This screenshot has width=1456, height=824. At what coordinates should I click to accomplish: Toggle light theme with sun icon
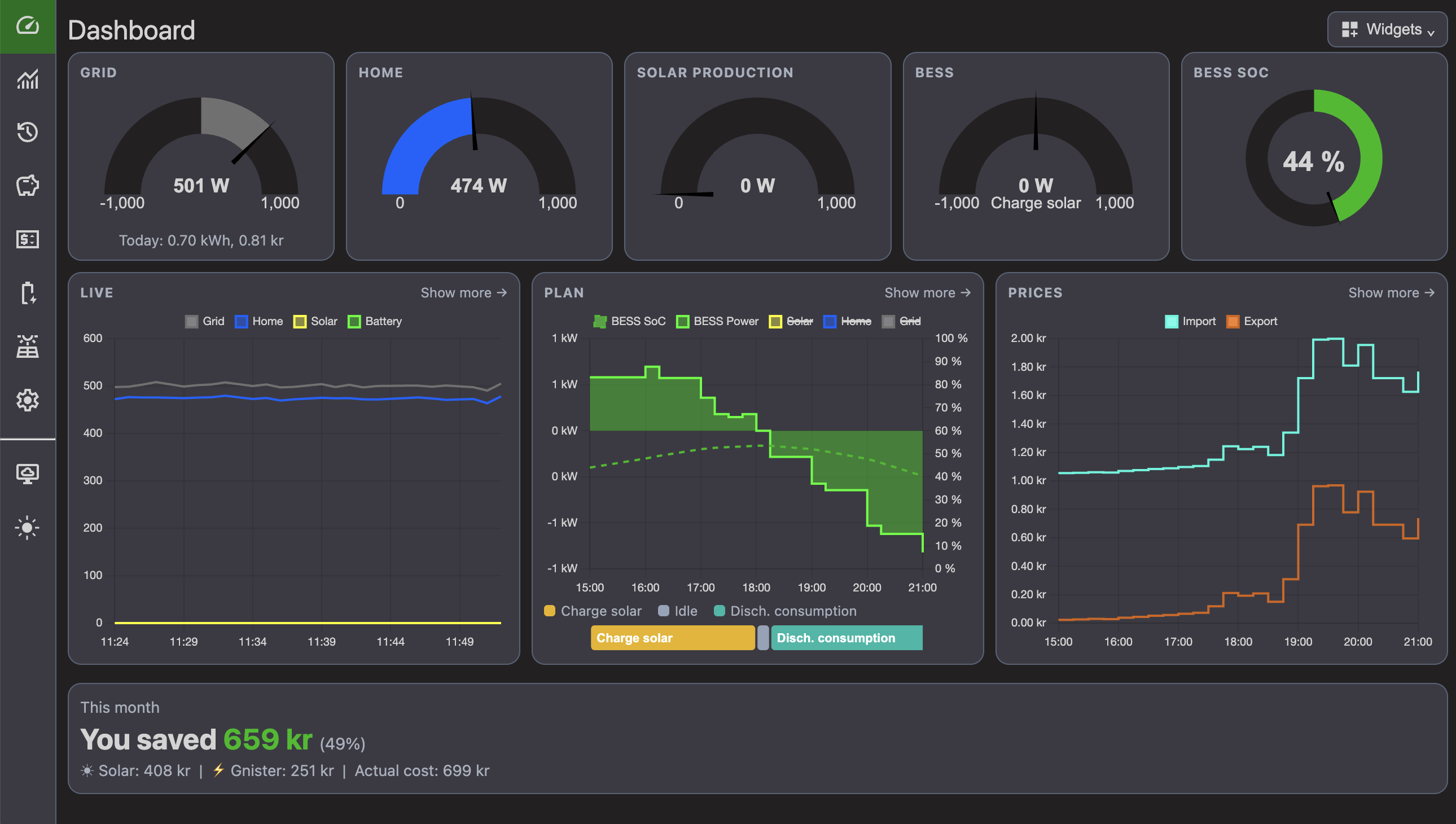coord(27,528)
